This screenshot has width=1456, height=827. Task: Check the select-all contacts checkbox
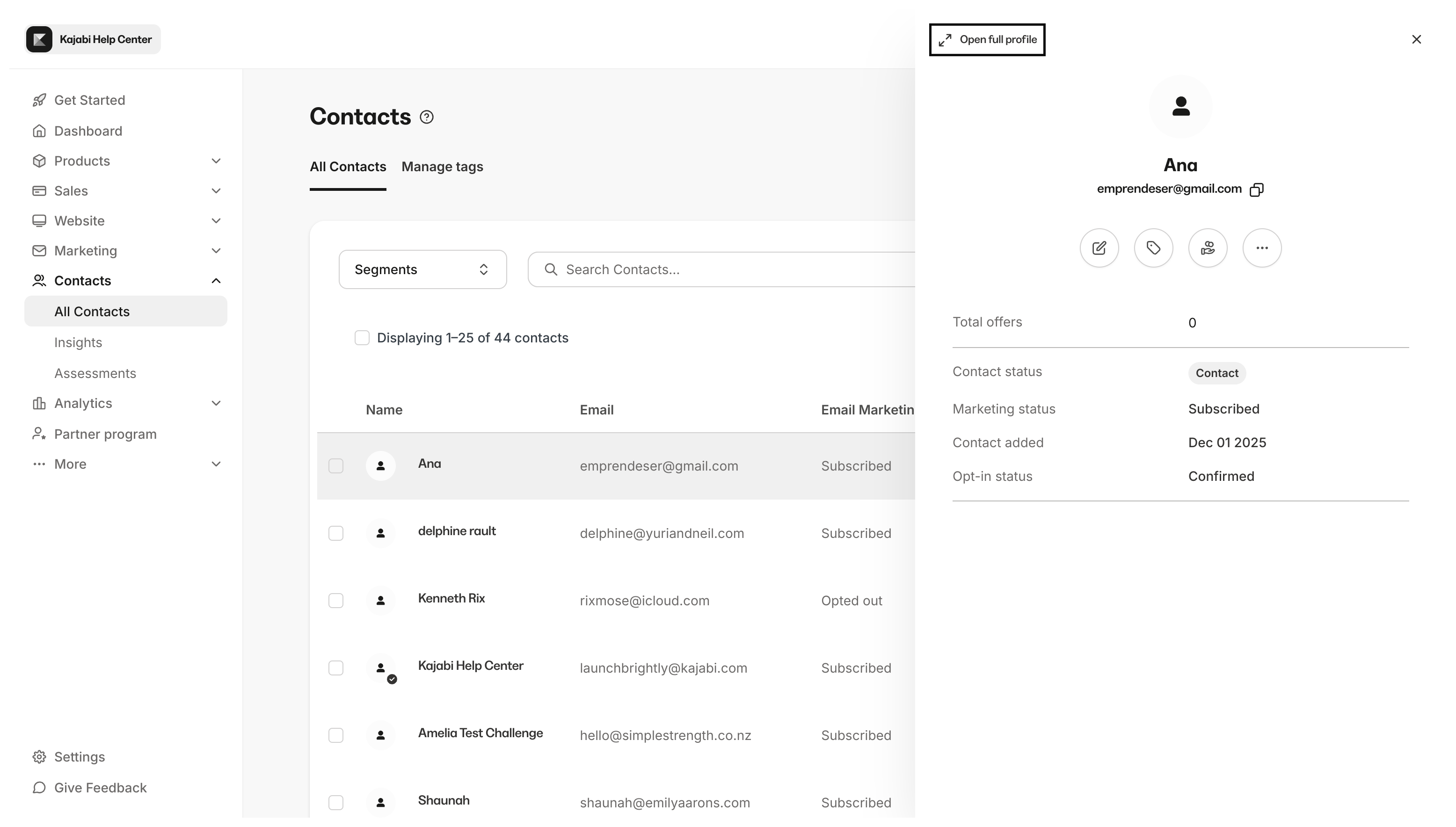pos(362,338)
